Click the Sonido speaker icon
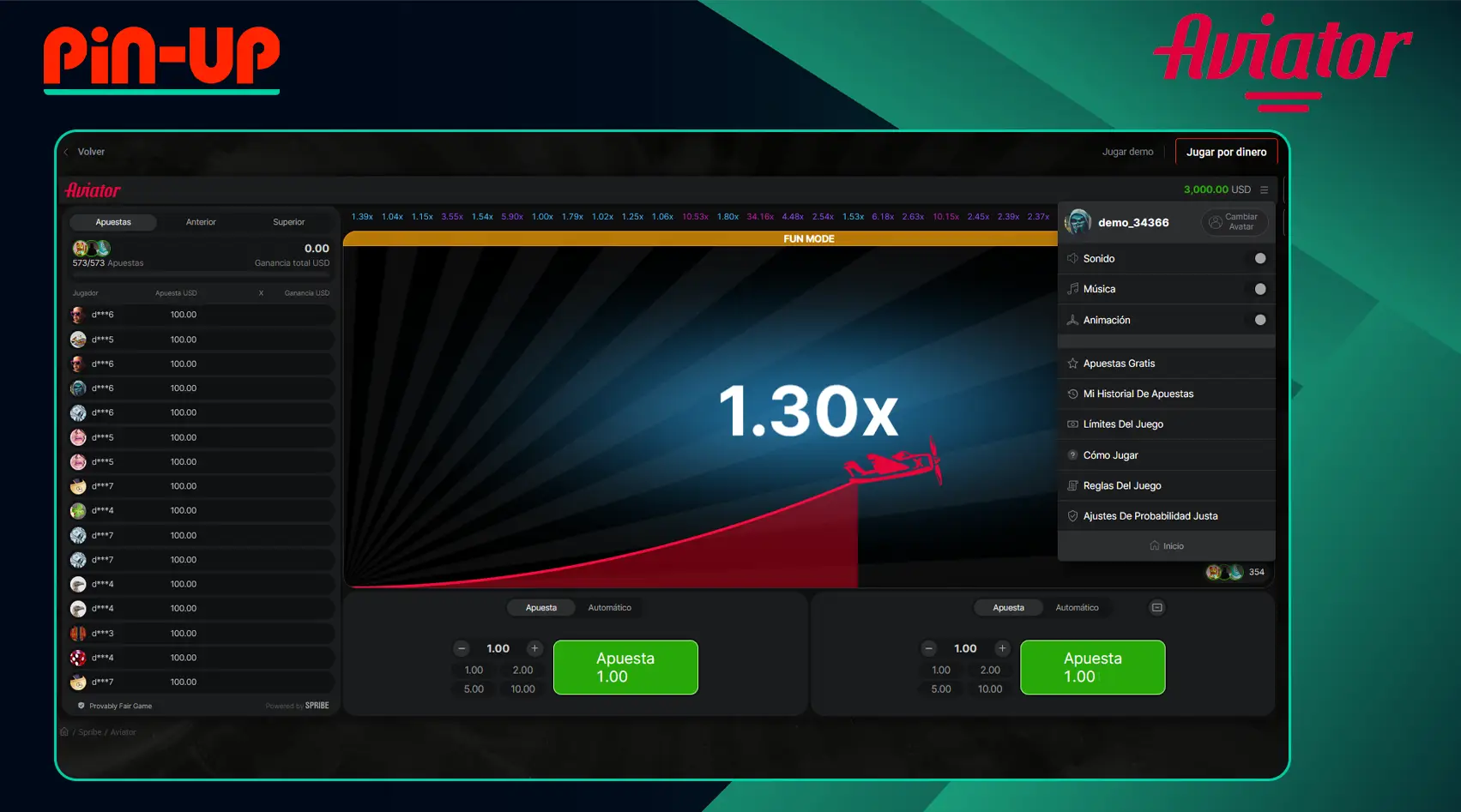Image resolution: width=1461 pixels, height=812 pixels. click(1072, 258)
